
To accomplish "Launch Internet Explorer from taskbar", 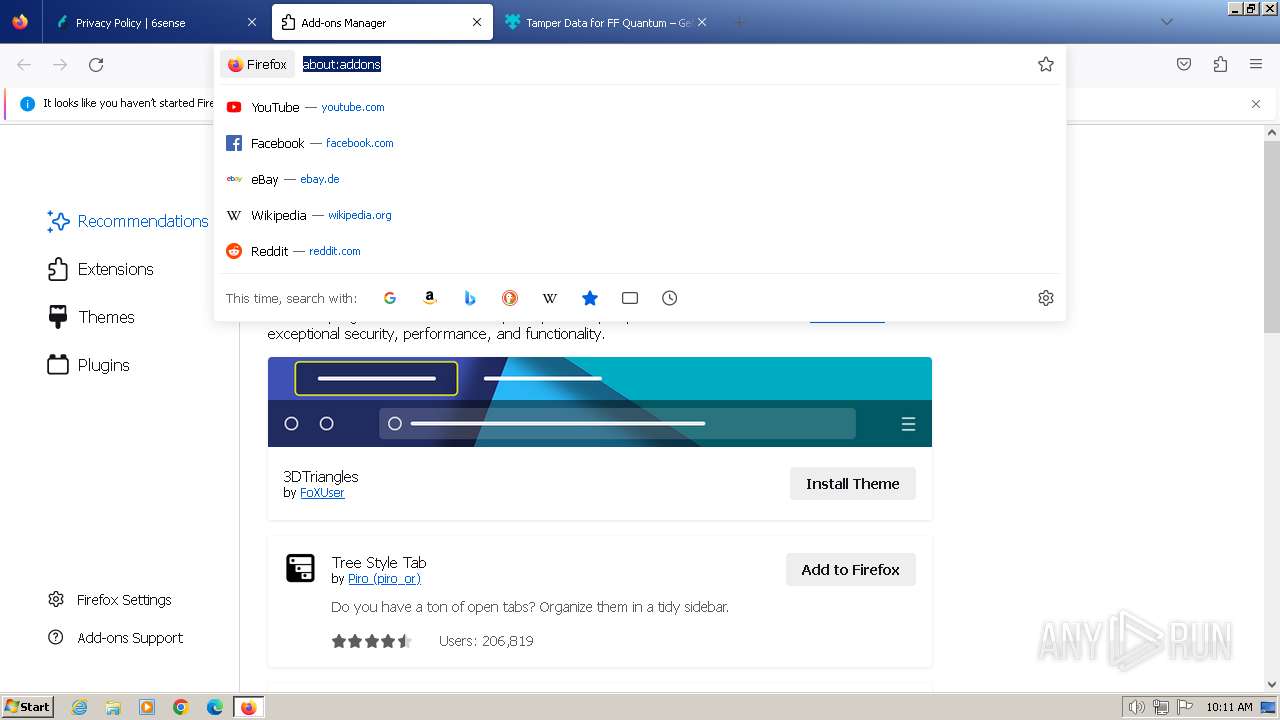I will tap(79, 707).
